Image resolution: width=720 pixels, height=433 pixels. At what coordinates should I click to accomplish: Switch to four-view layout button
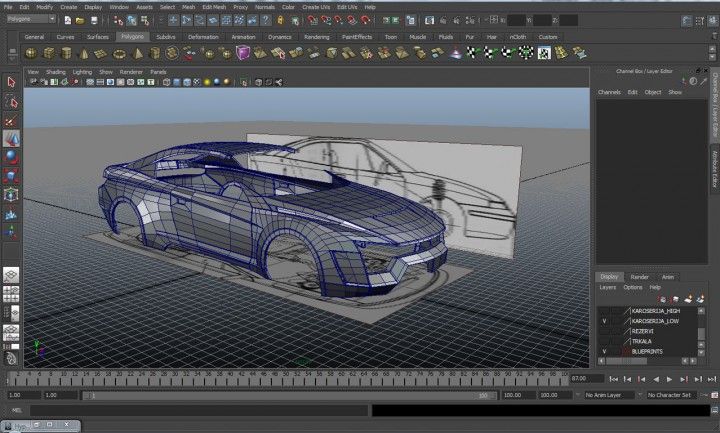[11, 293]
